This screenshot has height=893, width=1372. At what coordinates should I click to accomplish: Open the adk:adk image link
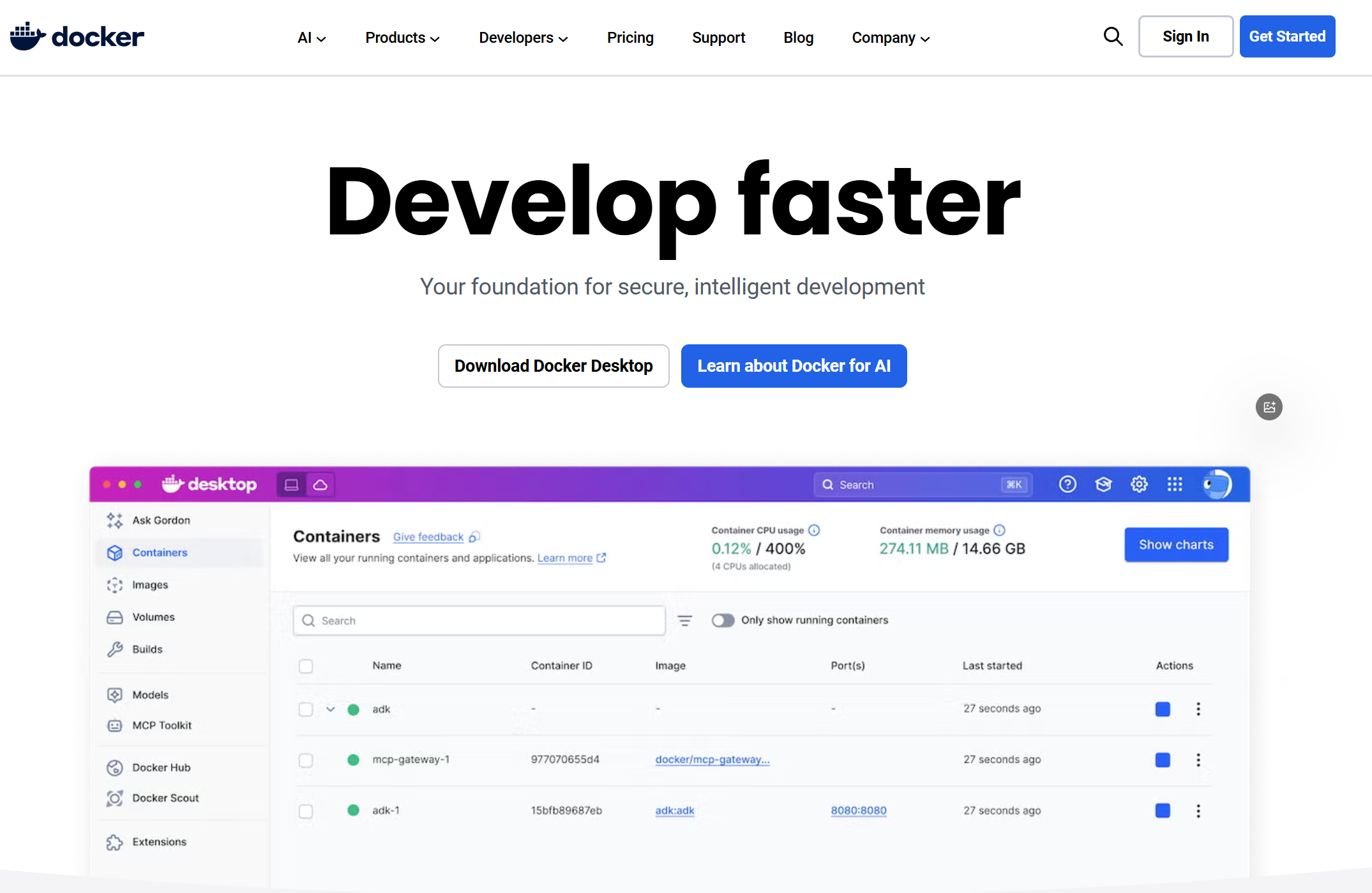pos(674,811)
